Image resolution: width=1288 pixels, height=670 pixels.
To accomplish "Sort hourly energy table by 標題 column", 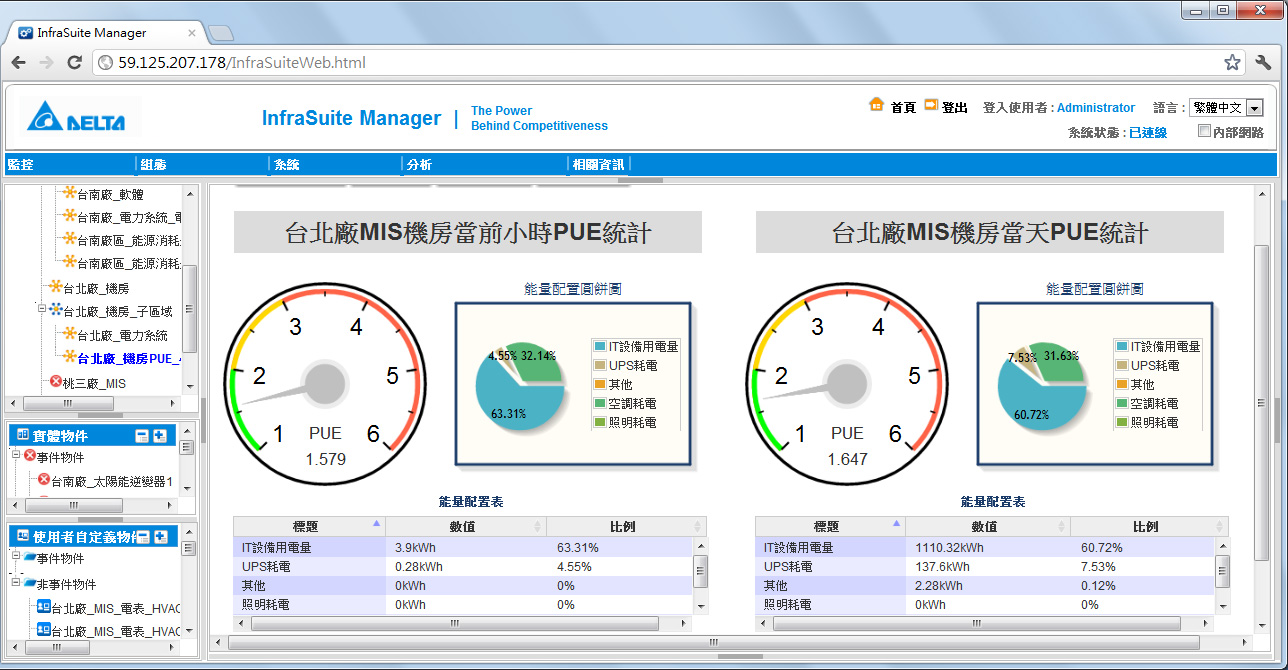I will pyautogui.click(x=309, y=527).
